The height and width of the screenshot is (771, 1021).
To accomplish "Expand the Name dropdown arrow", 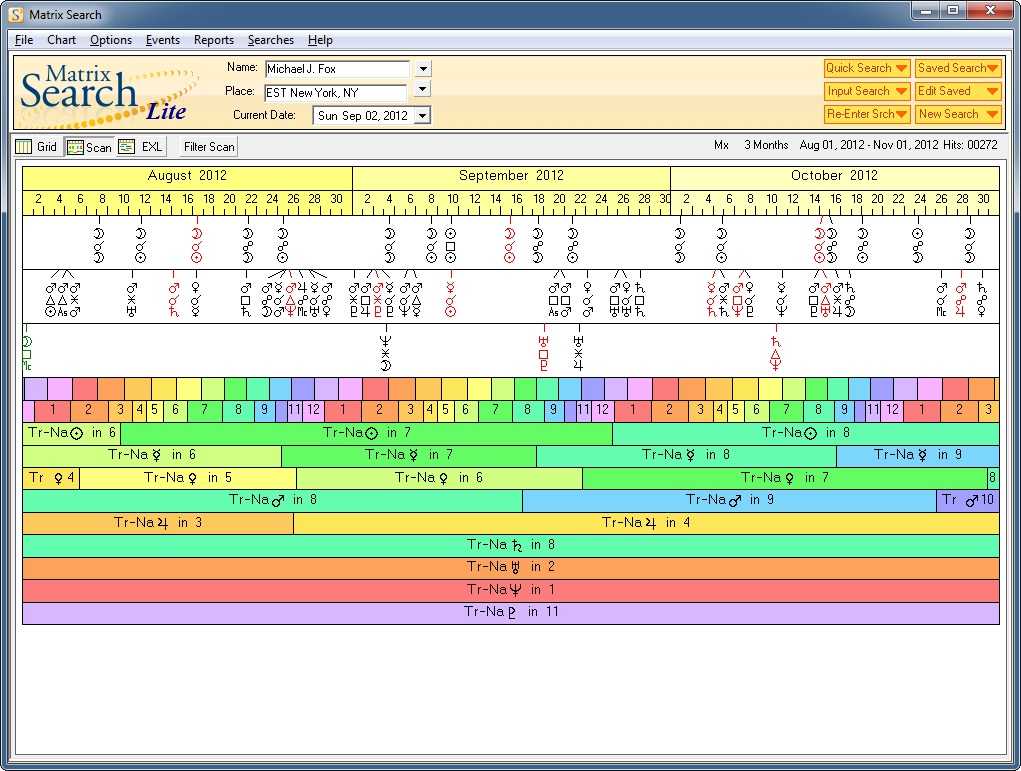I will (x=423, y=68).
